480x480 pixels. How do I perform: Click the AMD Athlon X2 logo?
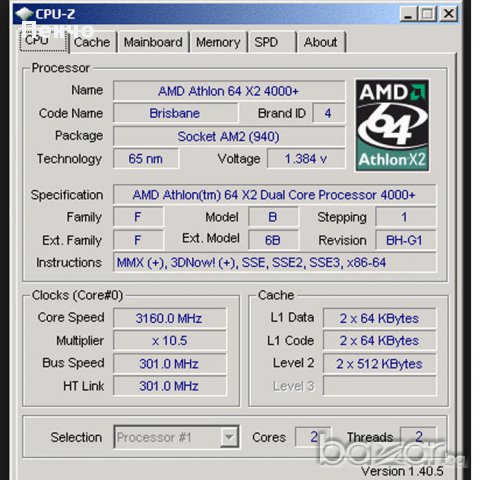tap(392, 125)
